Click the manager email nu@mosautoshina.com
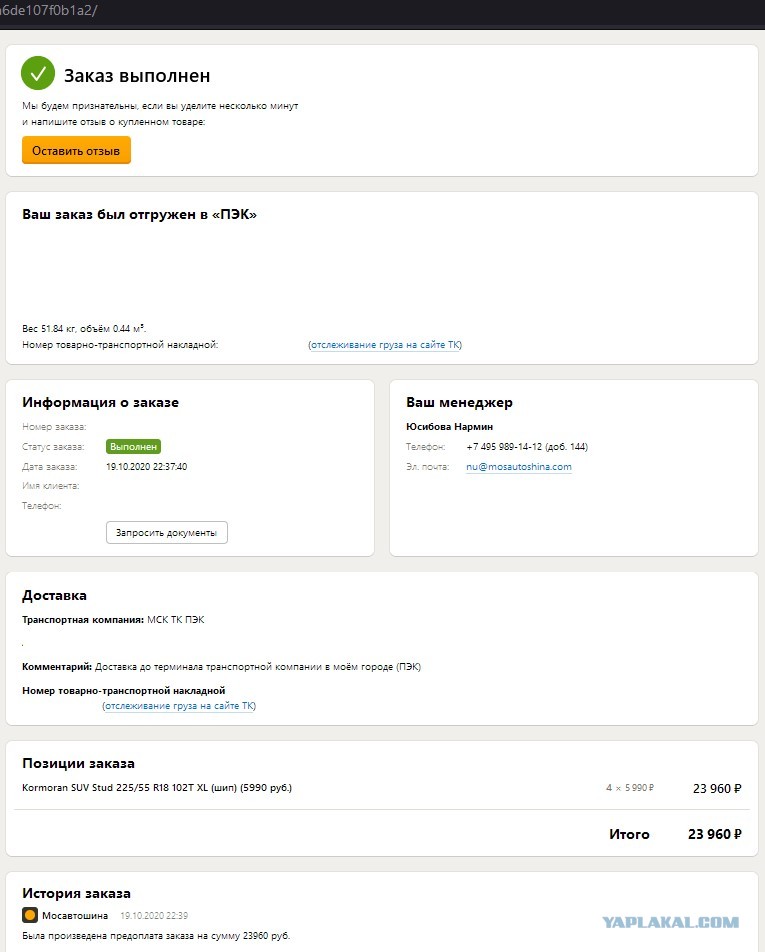The width and height of the screenshot is (765, 952). [519, 467]
